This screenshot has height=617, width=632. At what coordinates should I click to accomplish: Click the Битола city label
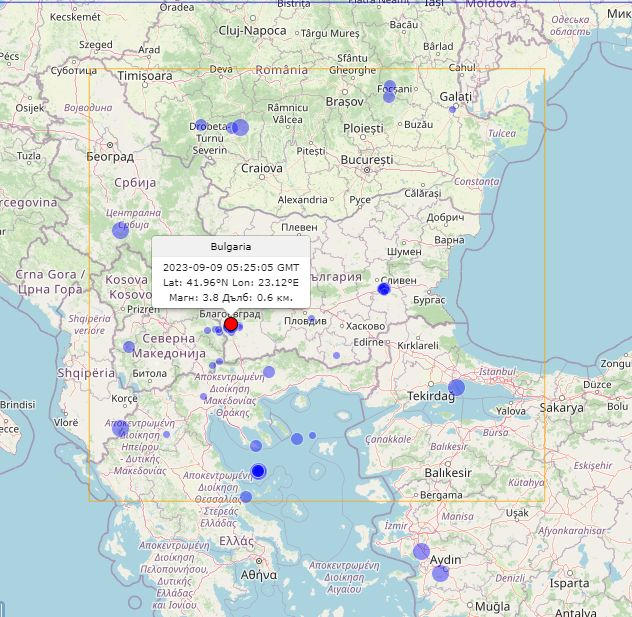point(150,374)
